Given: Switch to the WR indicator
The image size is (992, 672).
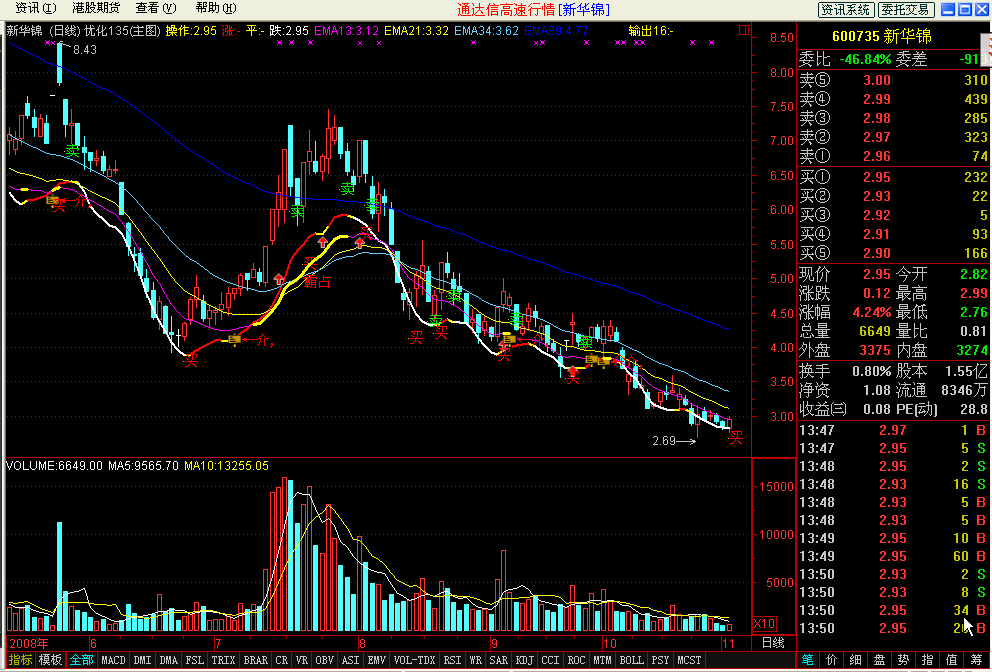Looking at the screenshot, I should (x=476, y=660).
